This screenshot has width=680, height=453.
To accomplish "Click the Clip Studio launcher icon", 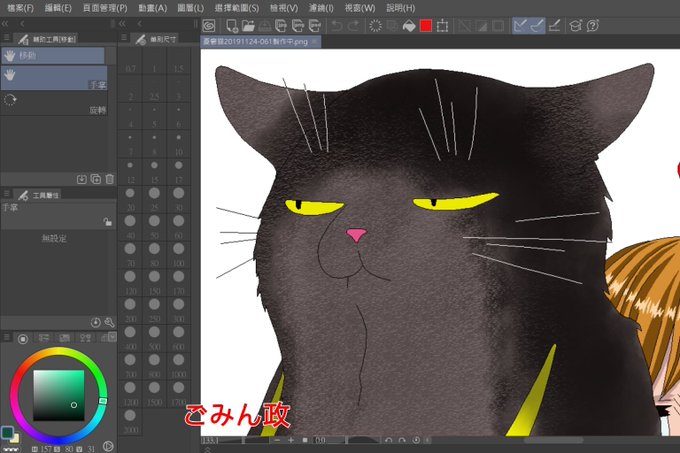I will point(209,26).
